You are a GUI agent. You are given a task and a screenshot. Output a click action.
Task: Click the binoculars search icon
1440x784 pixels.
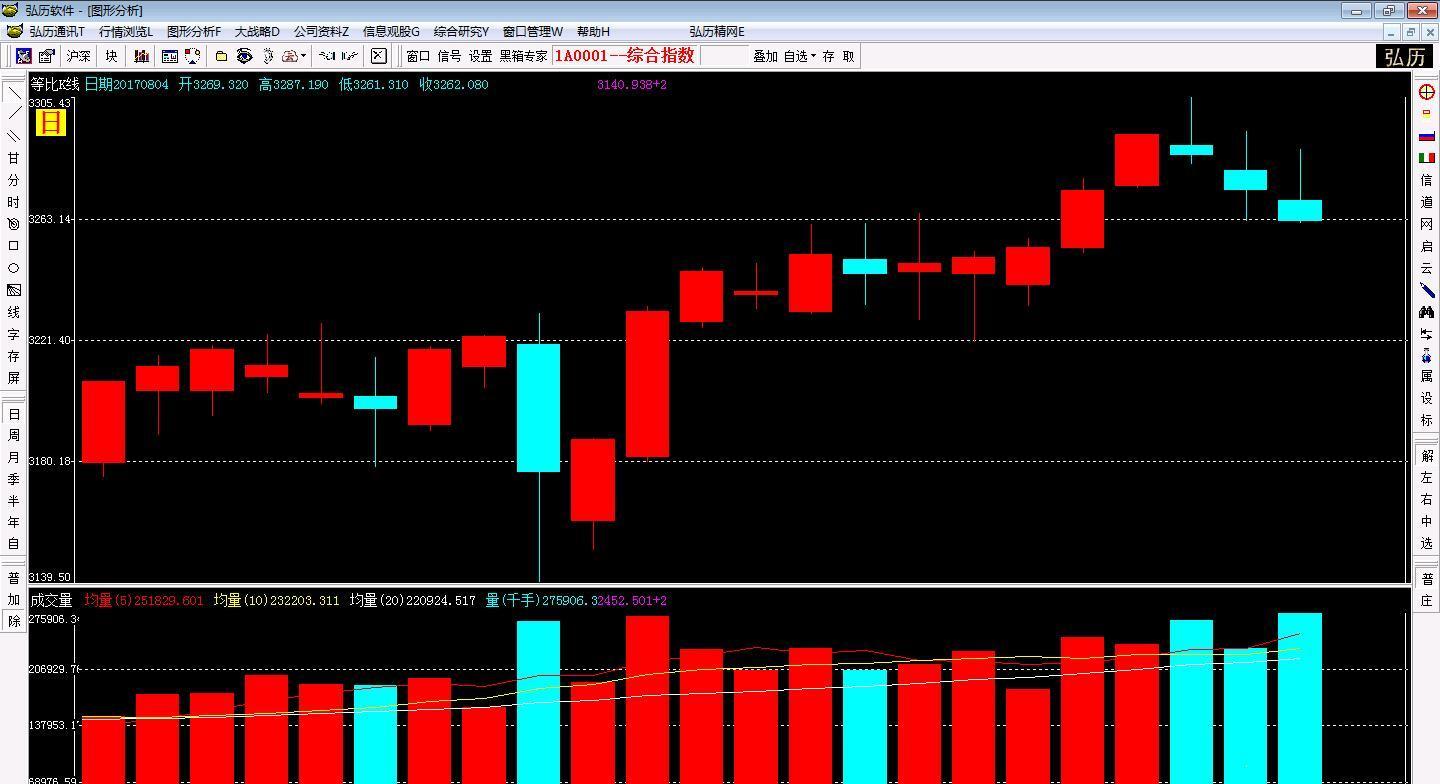(x=1427, y=312)
